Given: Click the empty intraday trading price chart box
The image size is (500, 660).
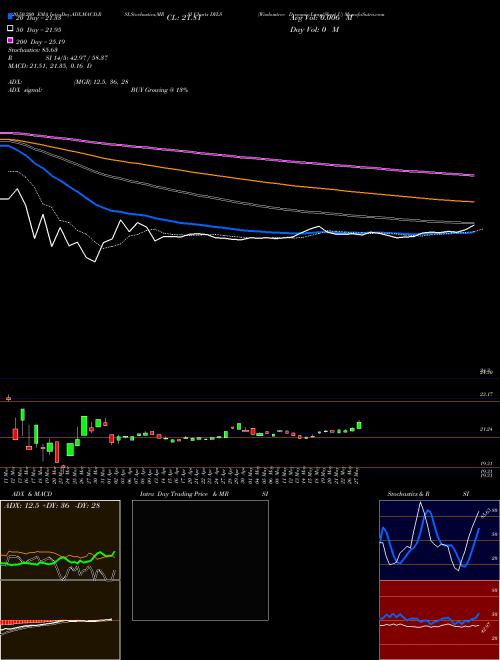Looking at the screenshot, I should (x=200, y=560).
